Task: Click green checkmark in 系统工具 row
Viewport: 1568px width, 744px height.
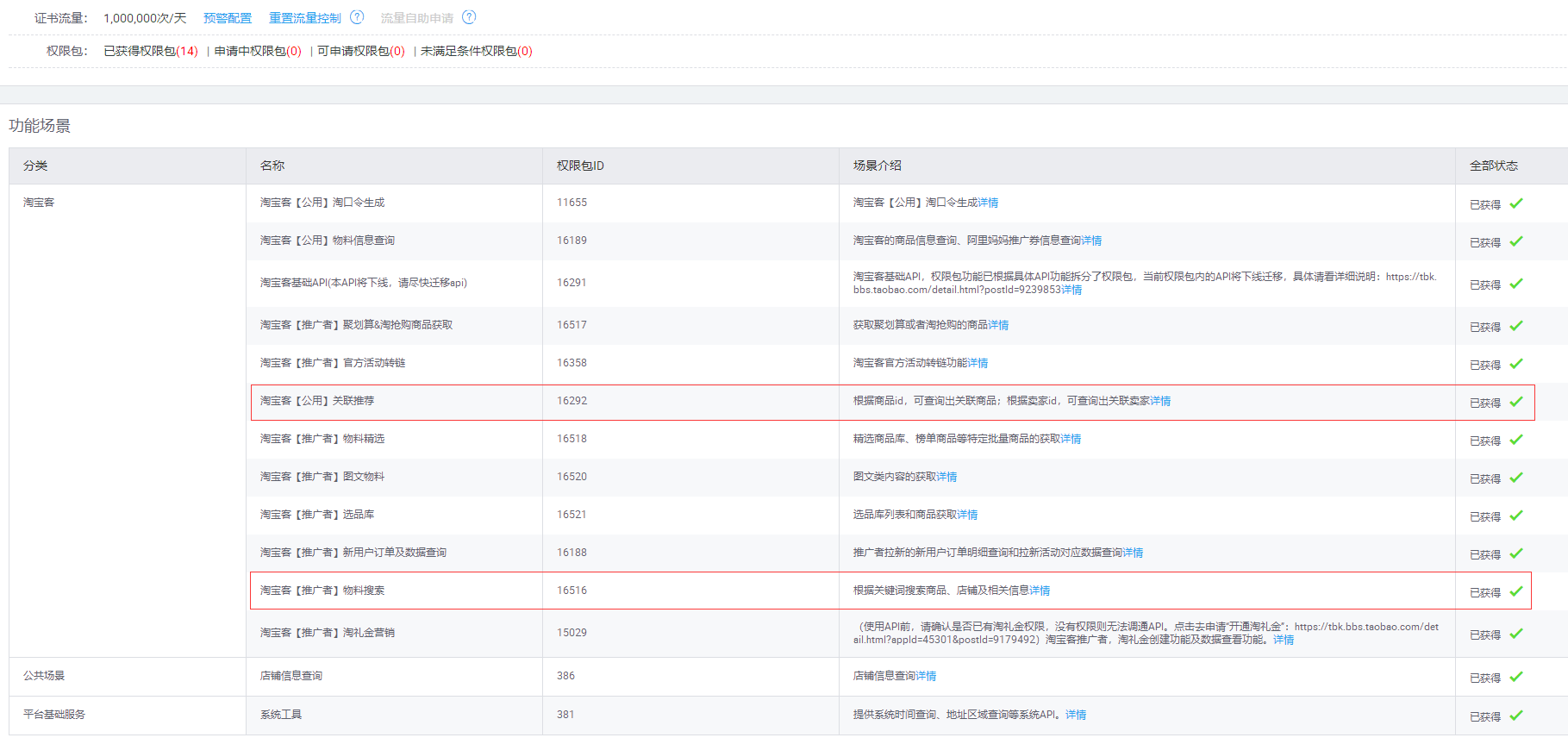Action: point(1516,716)
